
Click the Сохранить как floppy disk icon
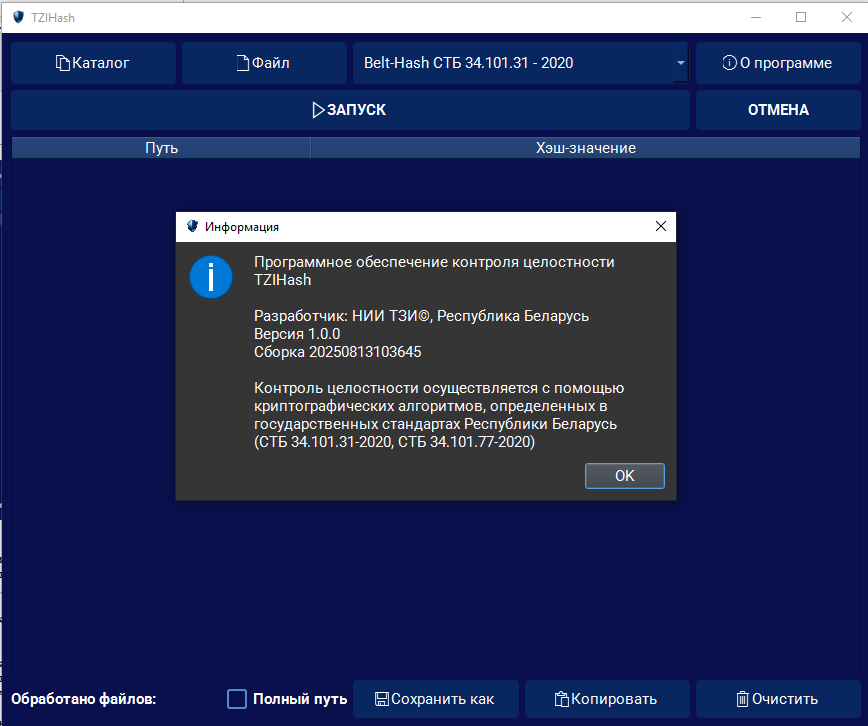[381, 699]
